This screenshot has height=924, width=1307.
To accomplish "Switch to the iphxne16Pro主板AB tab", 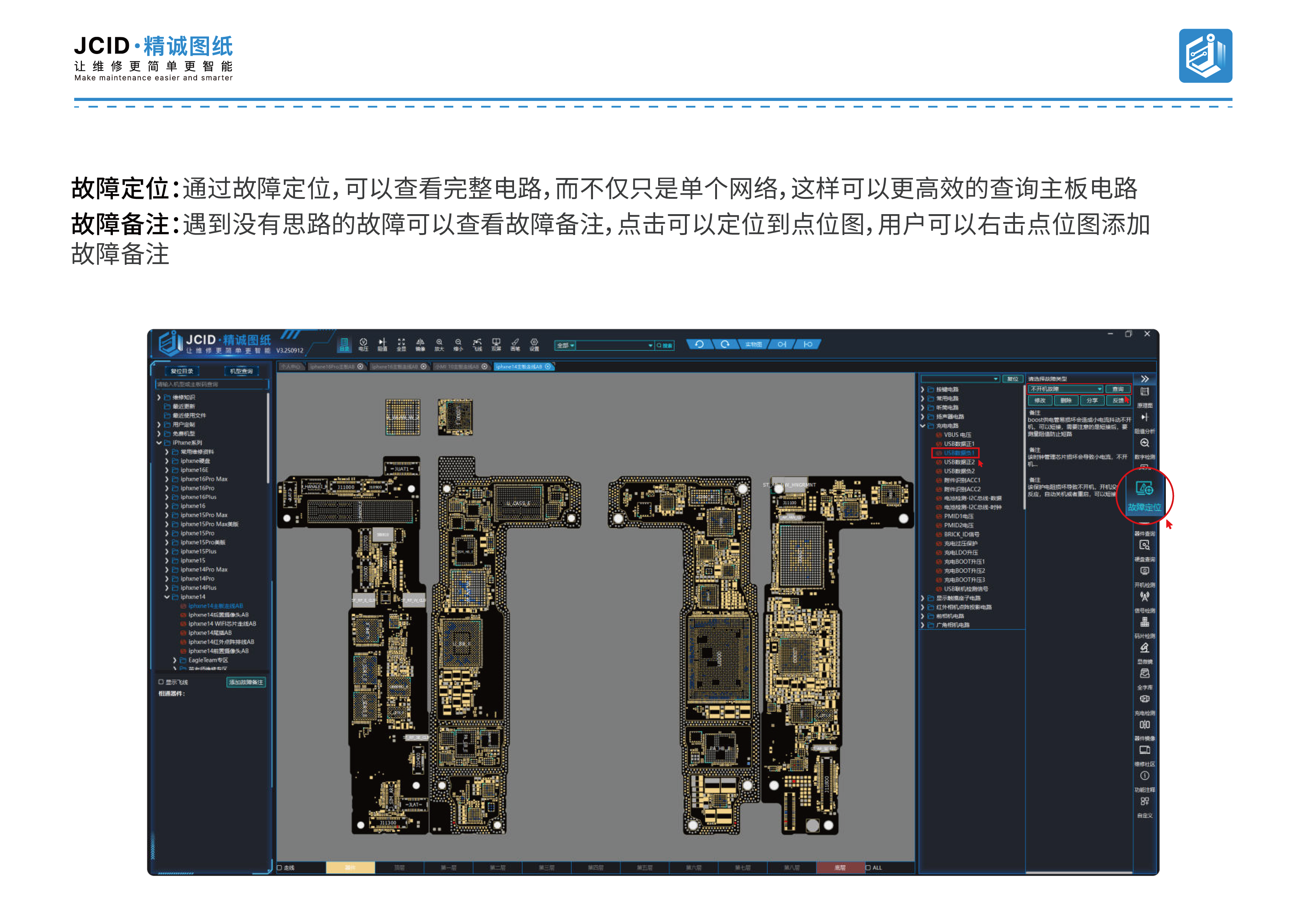I will [x=333, y=366].
